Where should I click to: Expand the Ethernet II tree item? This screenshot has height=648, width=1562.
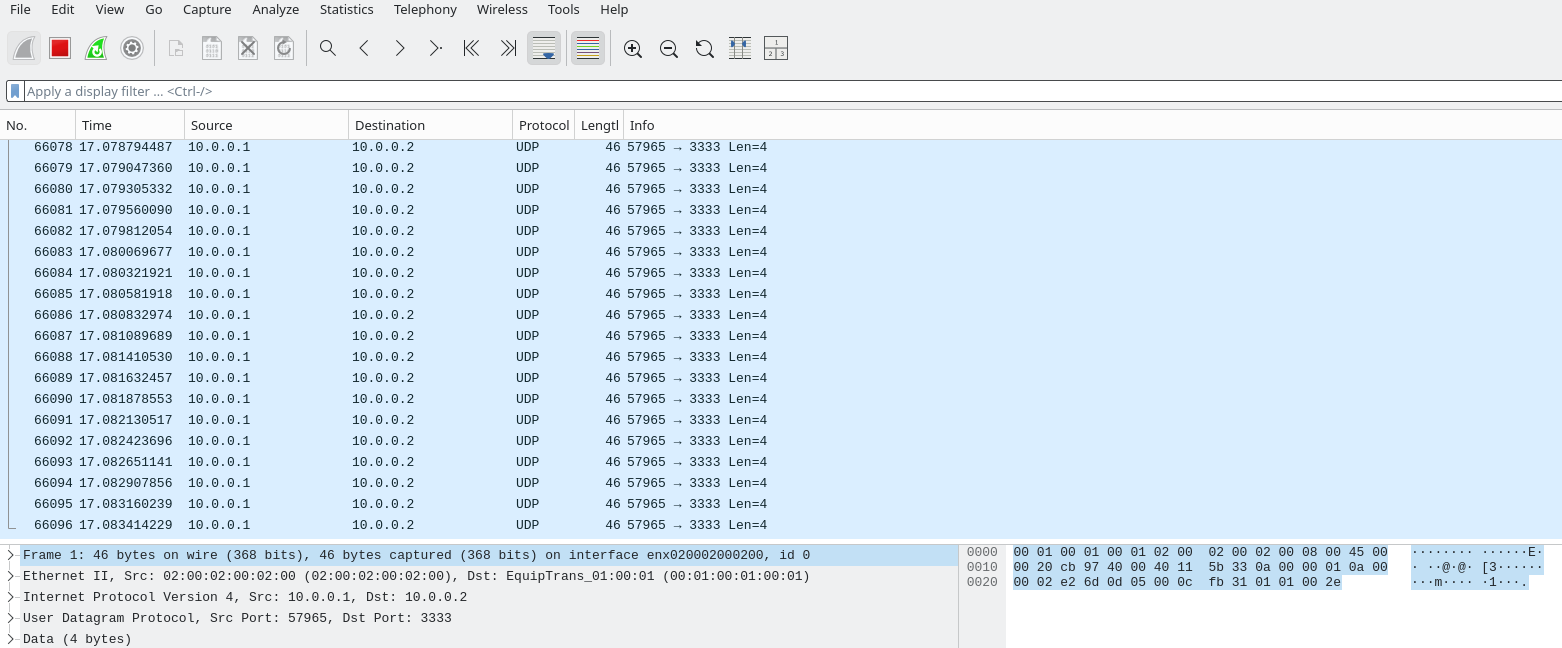[x=11, y=576]
